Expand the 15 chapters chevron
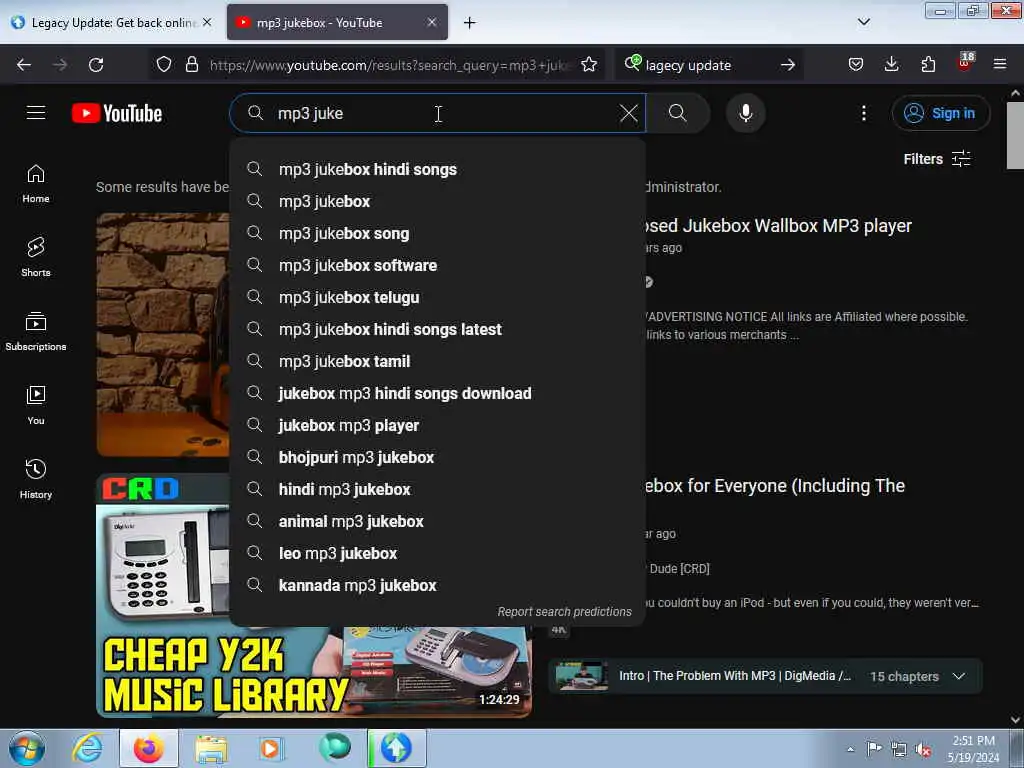The width and height of the screenshot is (1024, 768). (958, 677)
